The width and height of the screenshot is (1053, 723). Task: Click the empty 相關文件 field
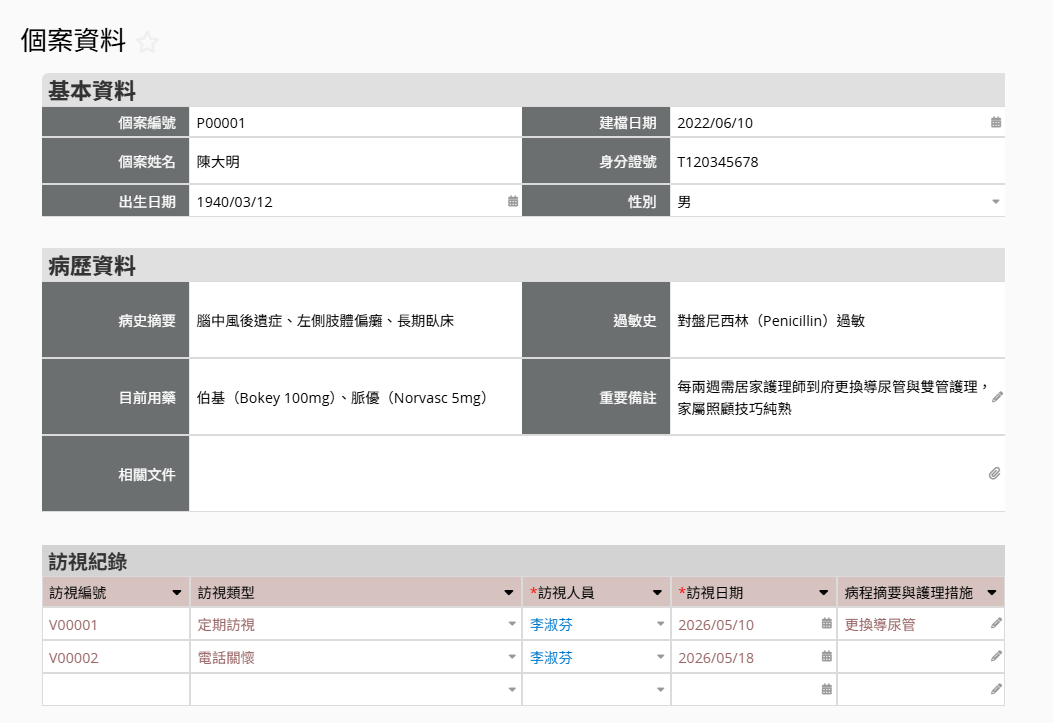coord(596,474)
